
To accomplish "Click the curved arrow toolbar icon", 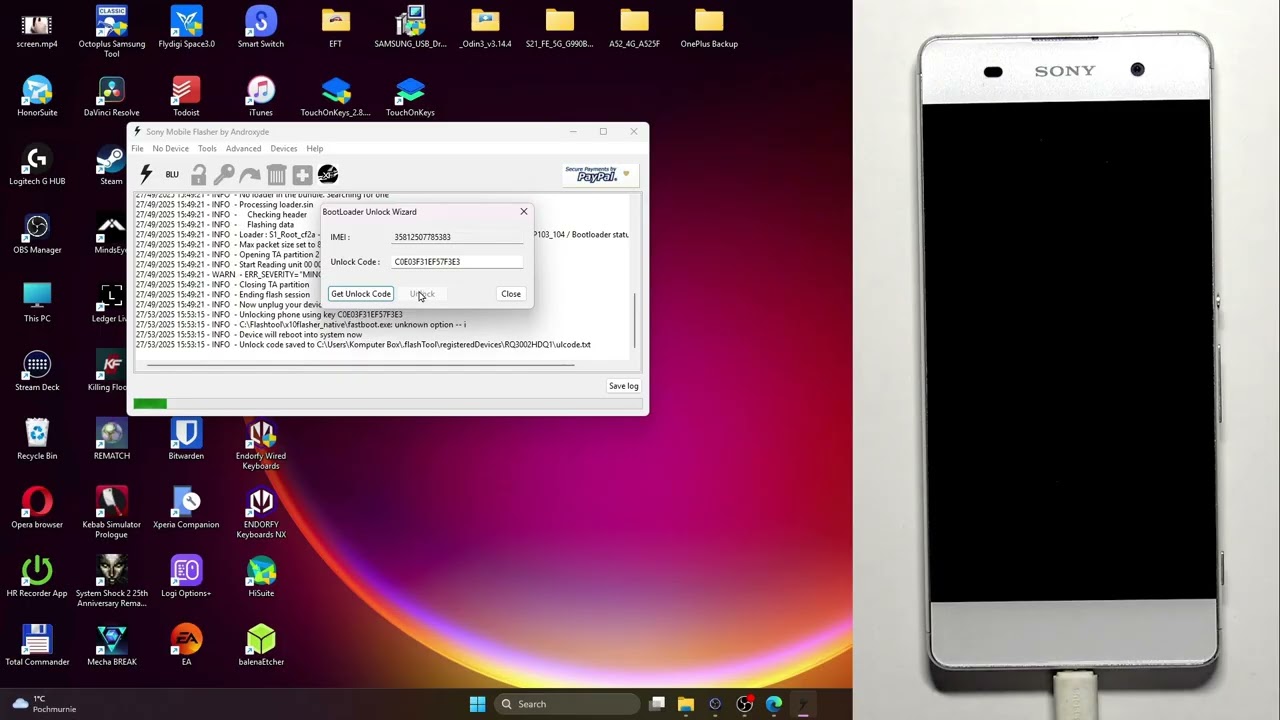I will (x=250, y=175).
